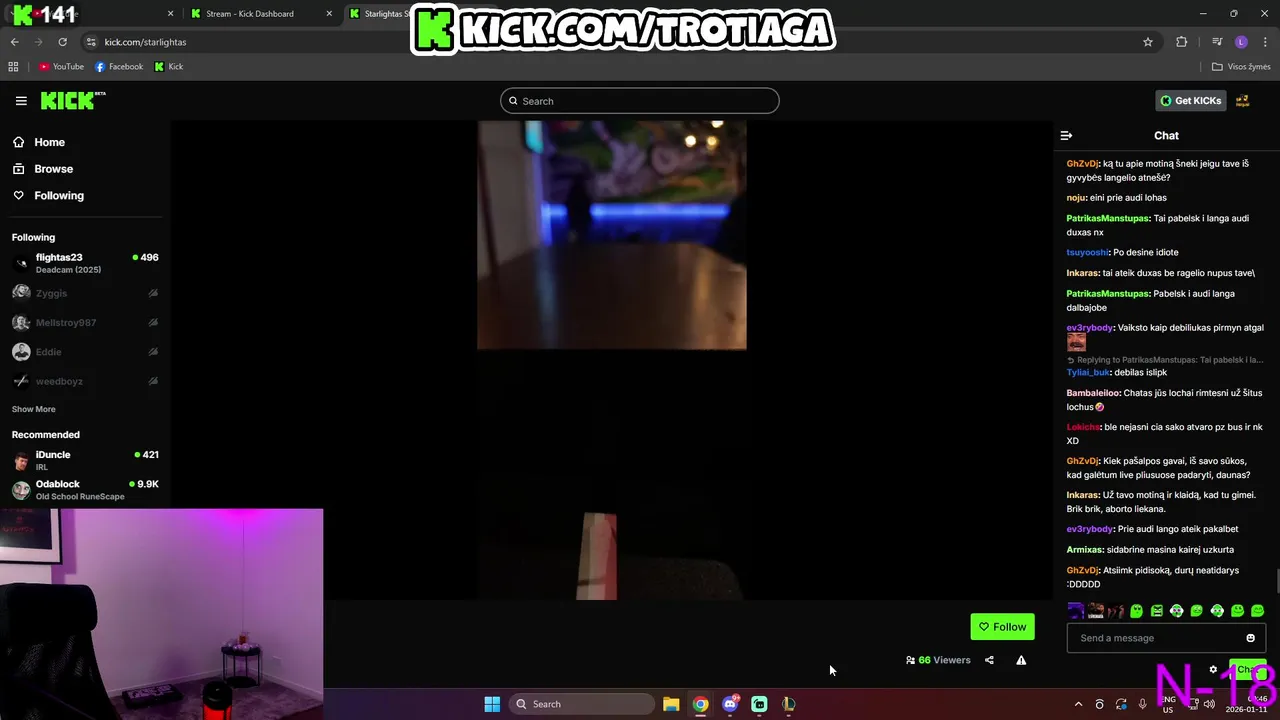Open Discord from the taskbar
1280x720 pixels.
[x=730, y=704]
